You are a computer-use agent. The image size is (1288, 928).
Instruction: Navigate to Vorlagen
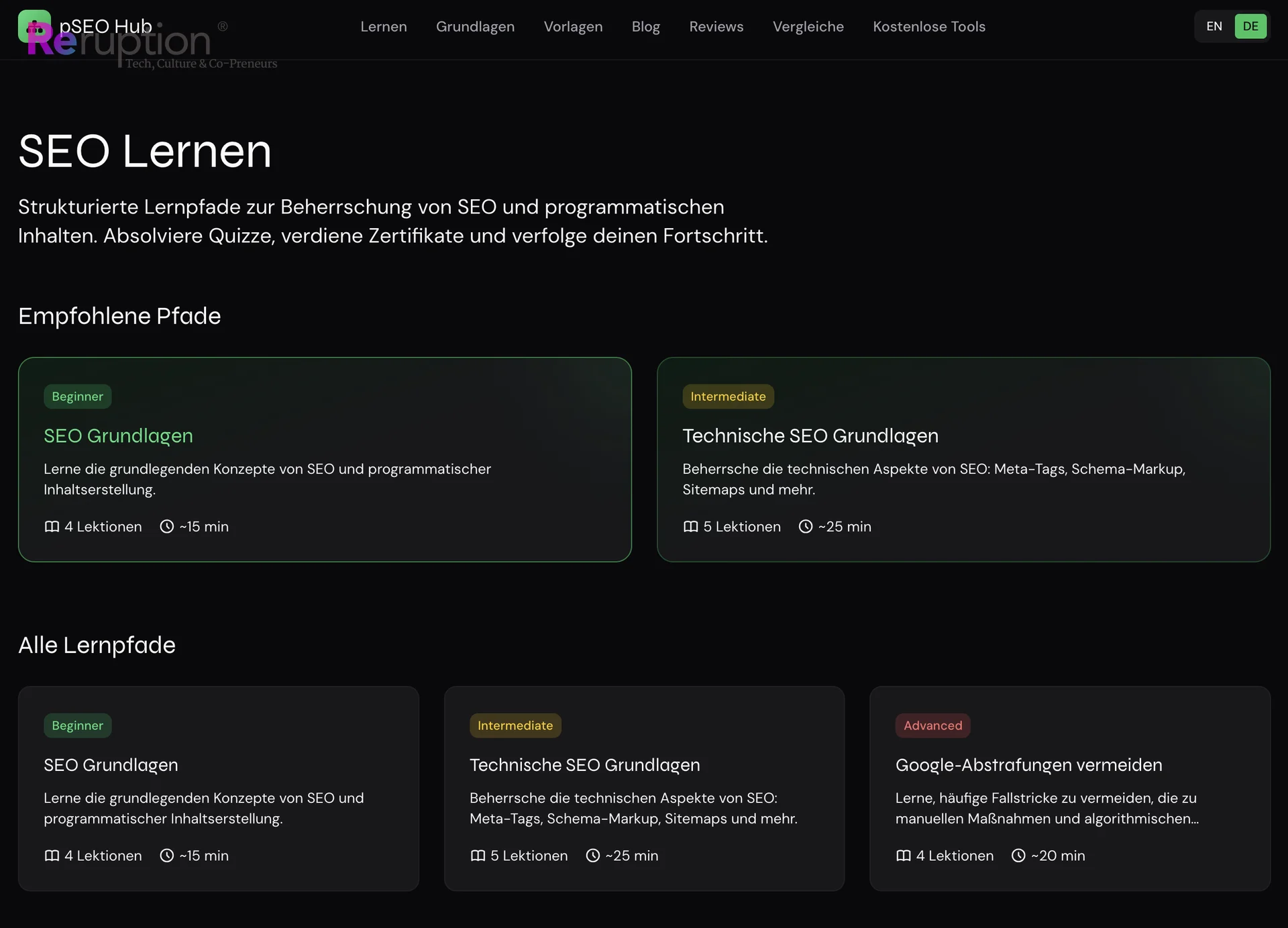tap(573, 26)
